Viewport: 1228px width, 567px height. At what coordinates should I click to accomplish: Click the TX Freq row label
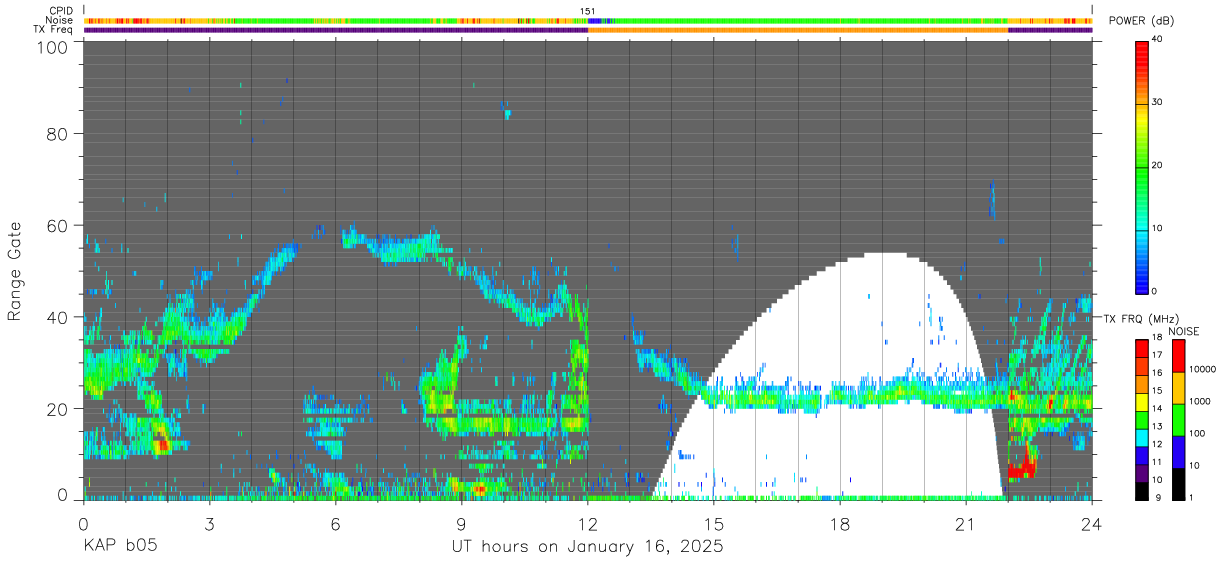coord(54,30)
